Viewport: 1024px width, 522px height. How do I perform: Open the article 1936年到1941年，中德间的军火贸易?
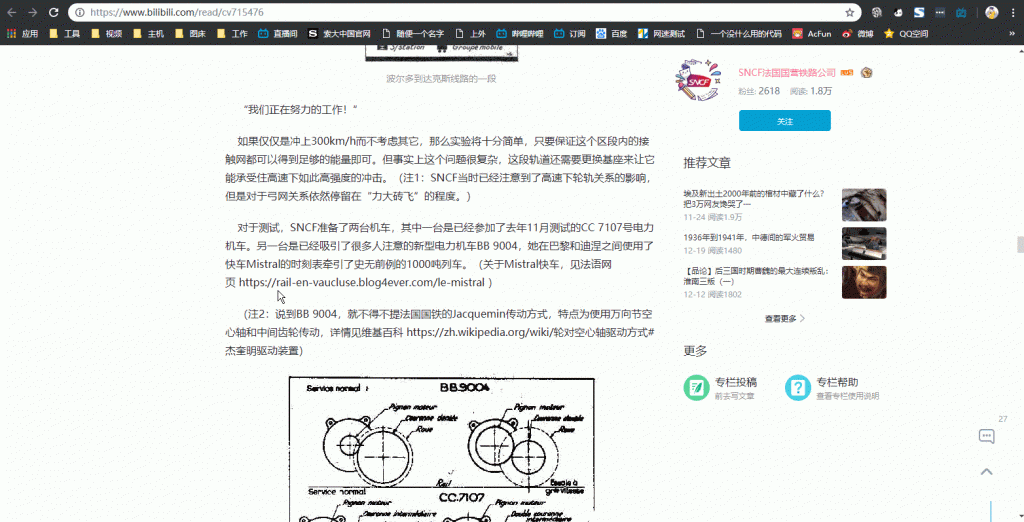click(749, 237)
